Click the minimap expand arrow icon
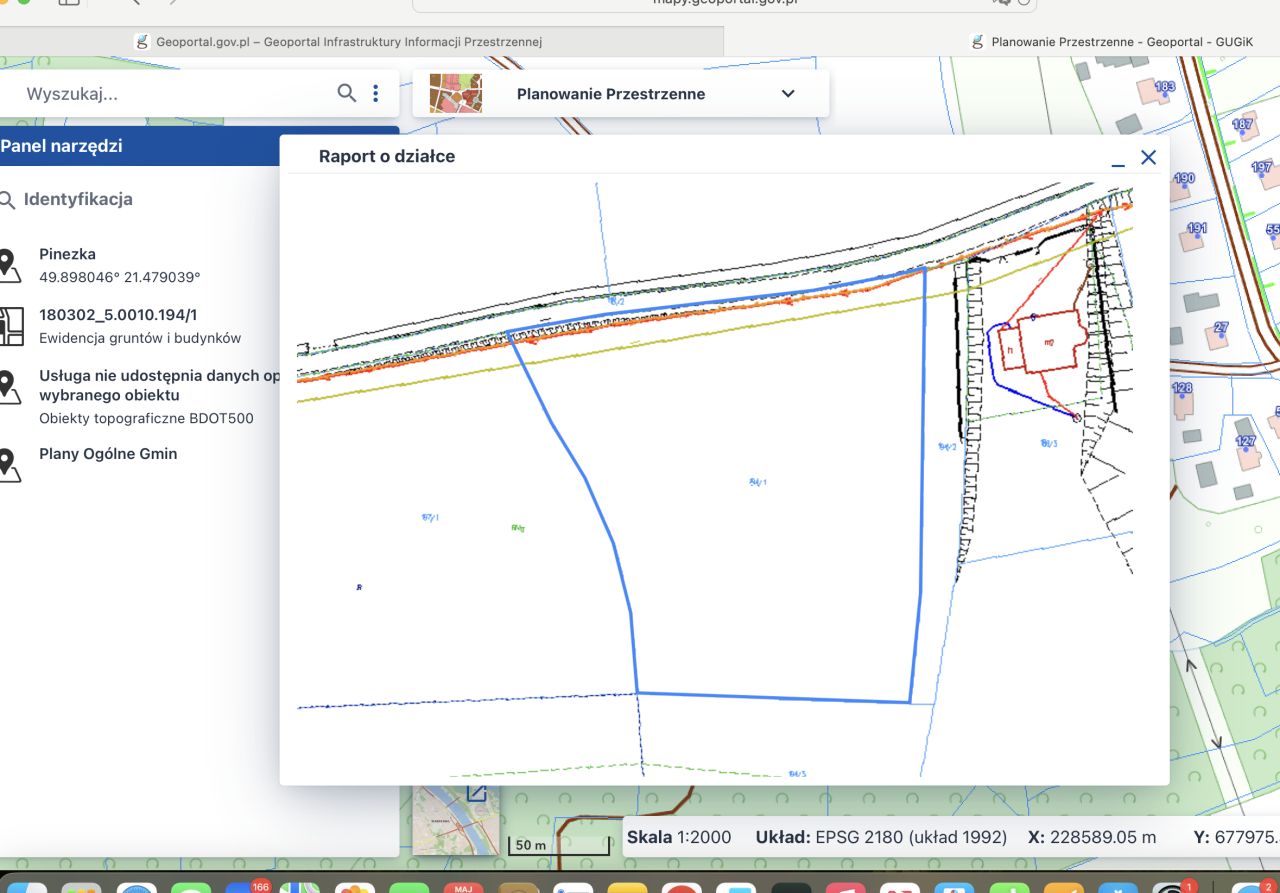Image resolution: width=1280 pixels, height=893 pixels. click(476, 793)
